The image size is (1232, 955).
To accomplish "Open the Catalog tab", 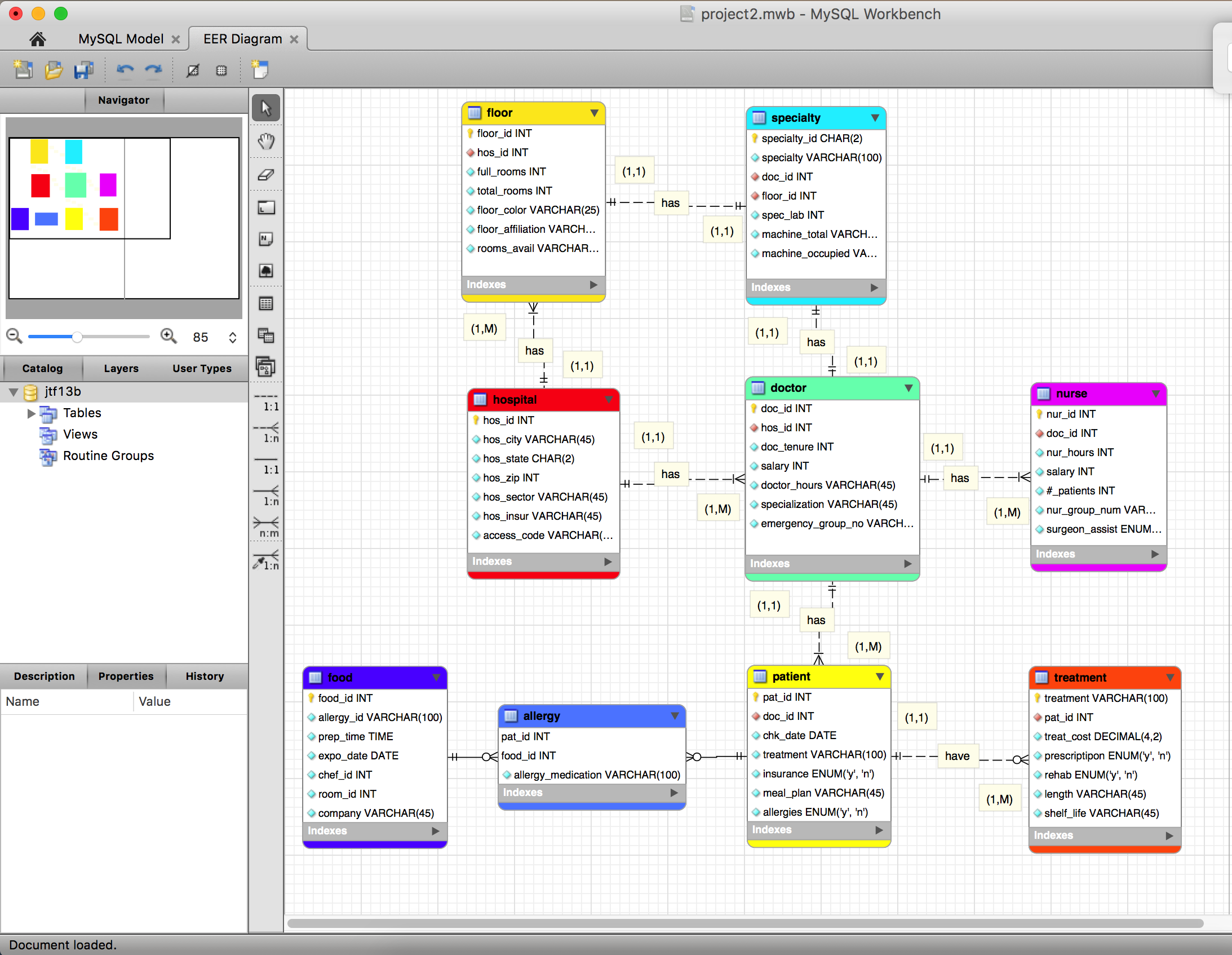I will [x=42, y=368].
